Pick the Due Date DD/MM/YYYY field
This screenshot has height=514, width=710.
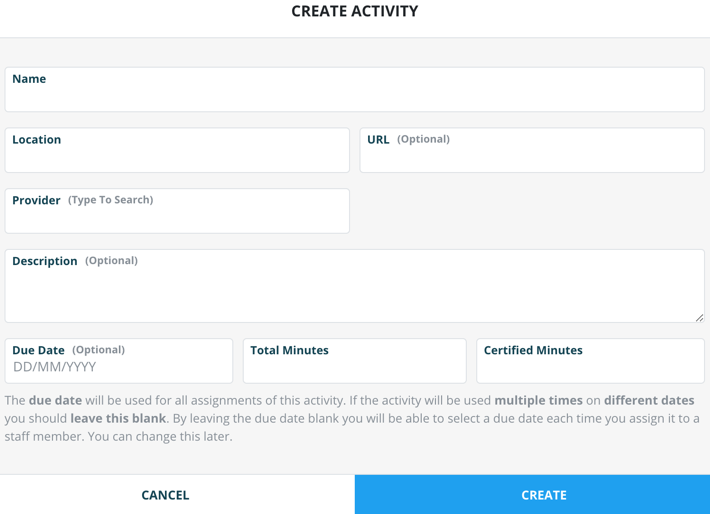pyautogui.click(x=118, y=368)
